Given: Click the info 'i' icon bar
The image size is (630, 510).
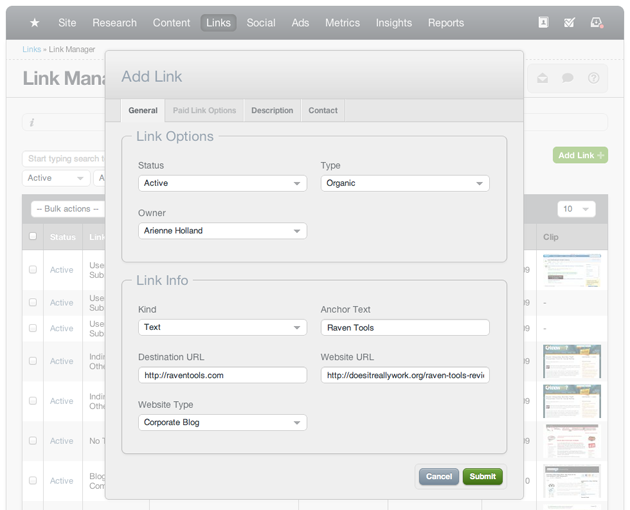Looking at the screenshot, I should 32,122.
